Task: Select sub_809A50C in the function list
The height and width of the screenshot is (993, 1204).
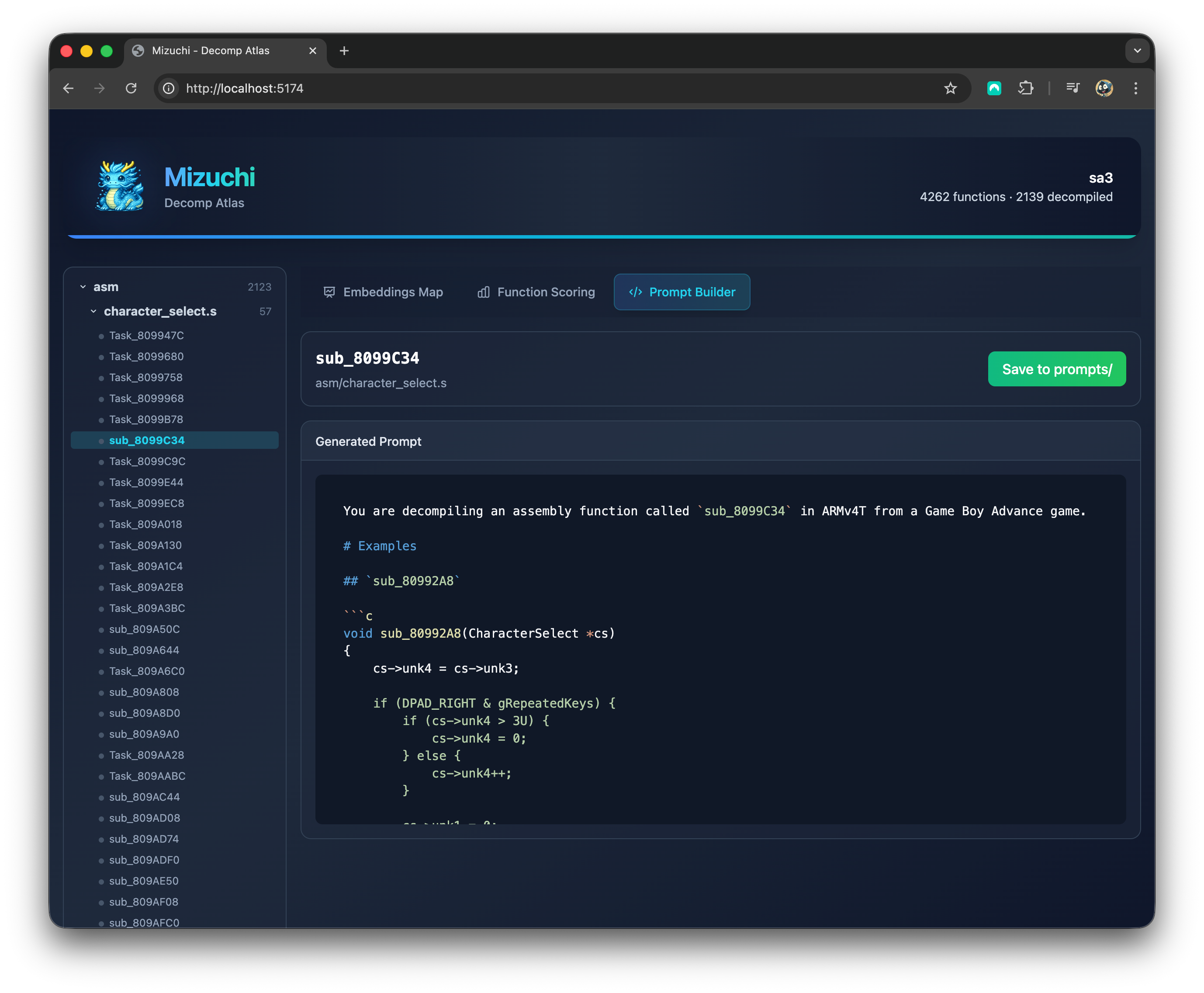Action: tap(144, 629)
